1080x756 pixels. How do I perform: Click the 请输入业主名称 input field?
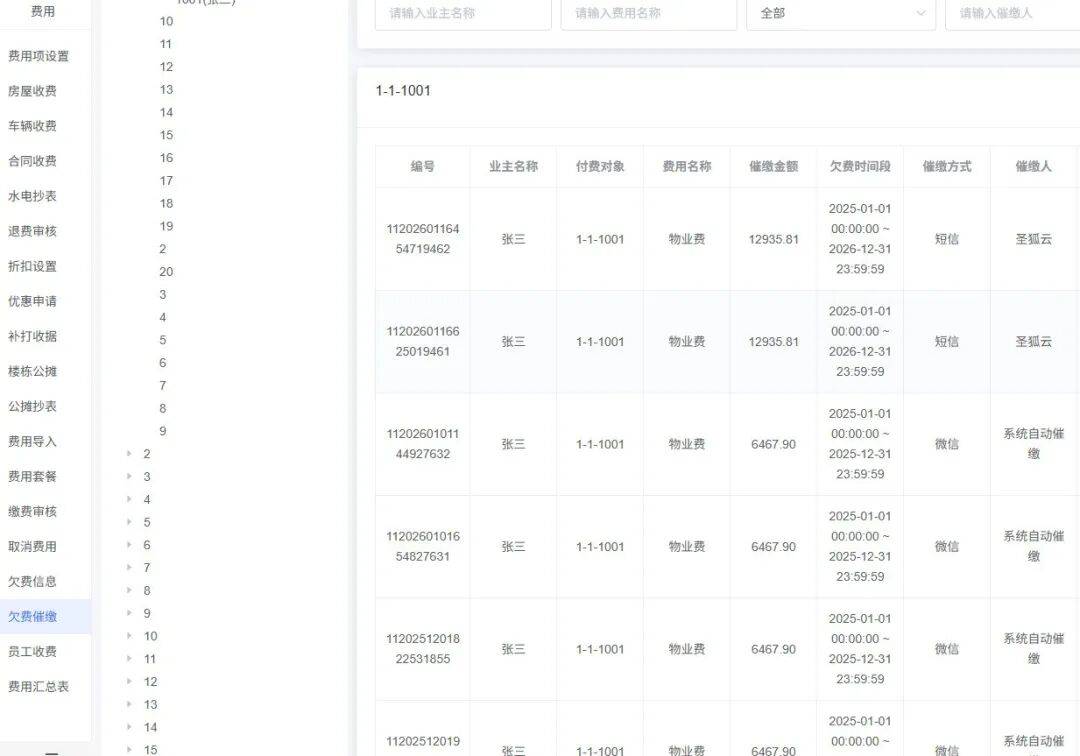click(x=463, y=14)
